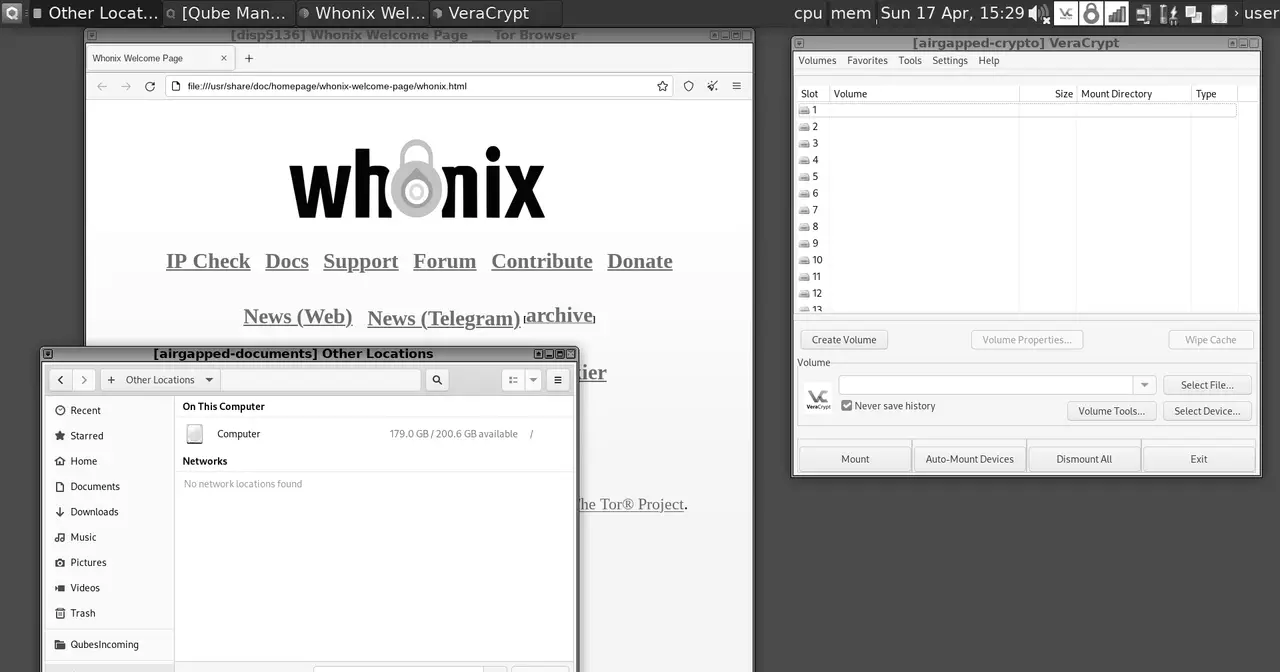
Task: Open the Whonix Docs link
Action: click(x=287, y=261)
